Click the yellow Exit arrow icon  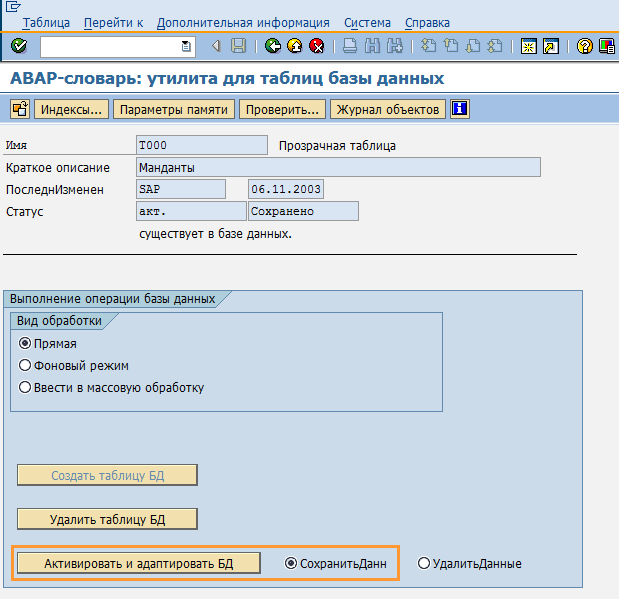tap(295, 46)
